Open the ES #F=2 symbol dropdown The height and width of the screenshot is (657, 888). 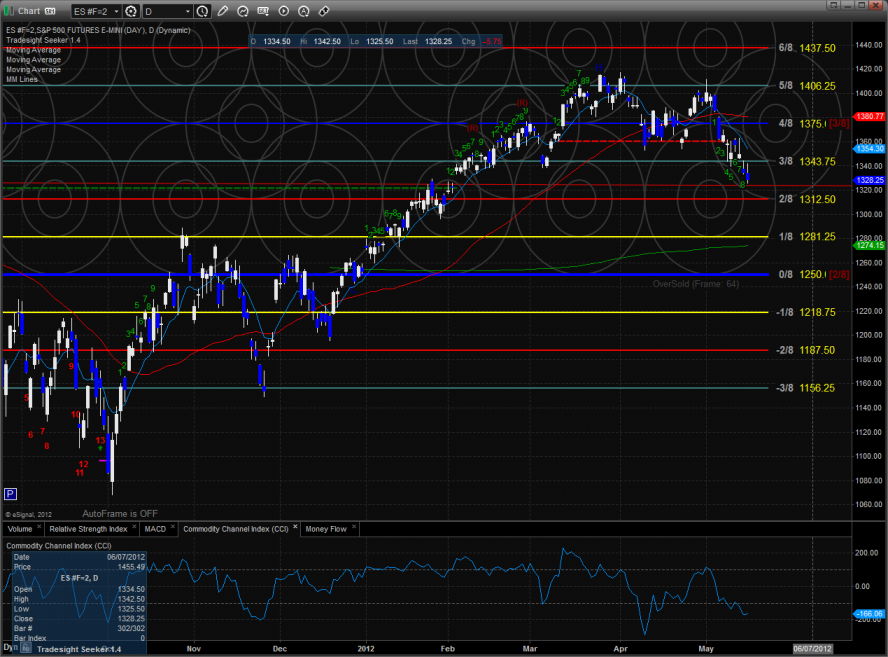click(x=96, y=12)
